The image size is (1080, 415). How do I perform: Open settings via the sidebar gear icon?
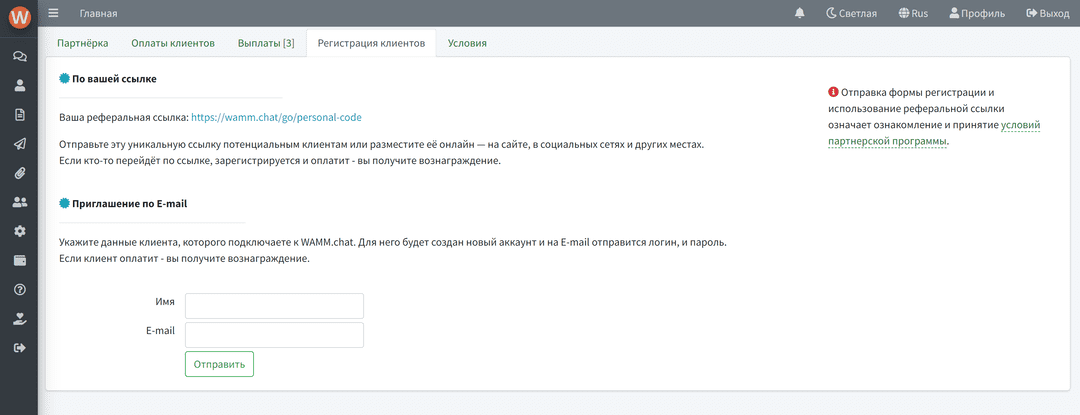pyautogui.click(x=19, y=231)
